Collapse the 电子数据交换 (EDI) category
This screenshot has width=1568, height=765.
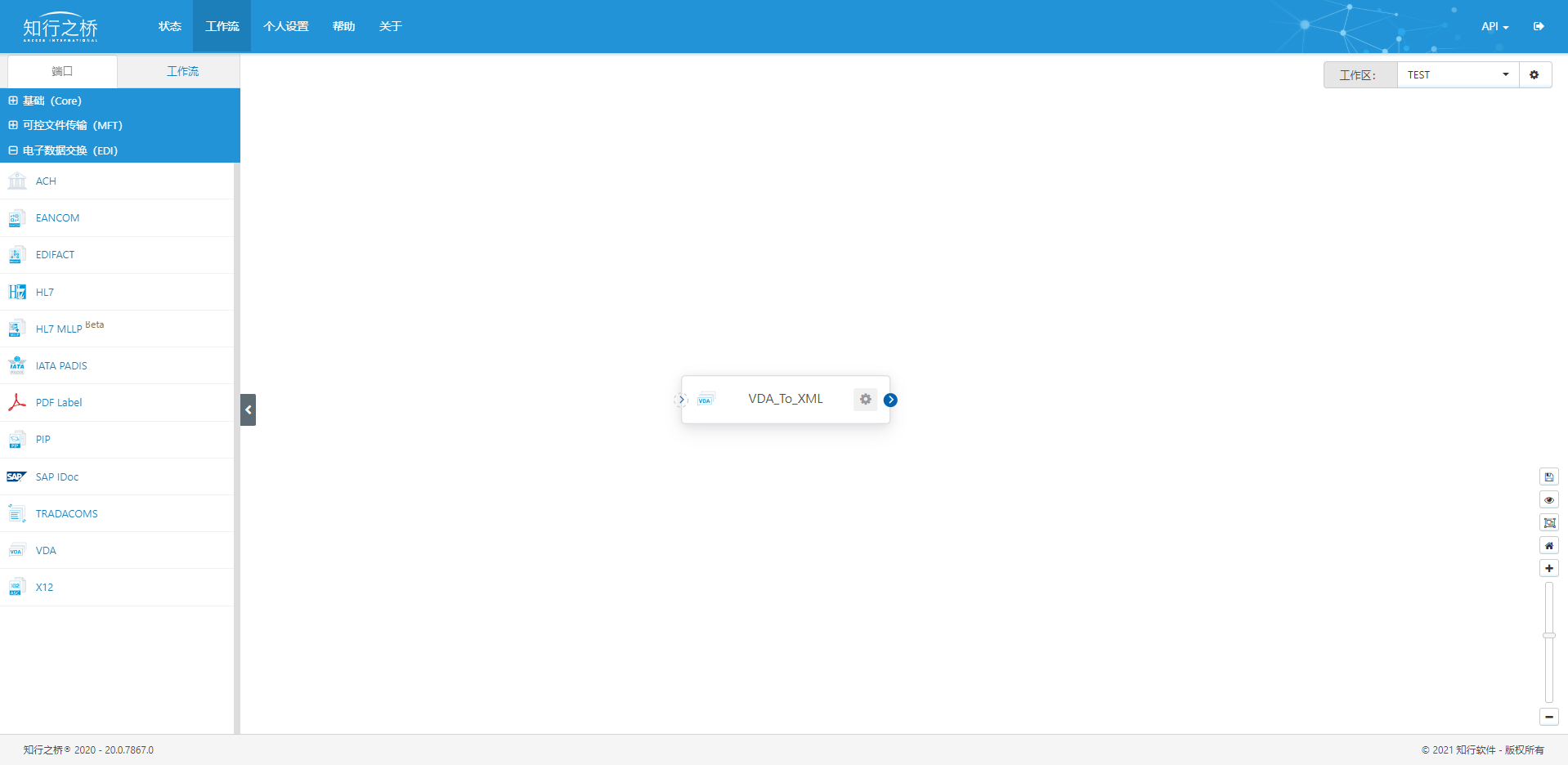coord(120,150)
